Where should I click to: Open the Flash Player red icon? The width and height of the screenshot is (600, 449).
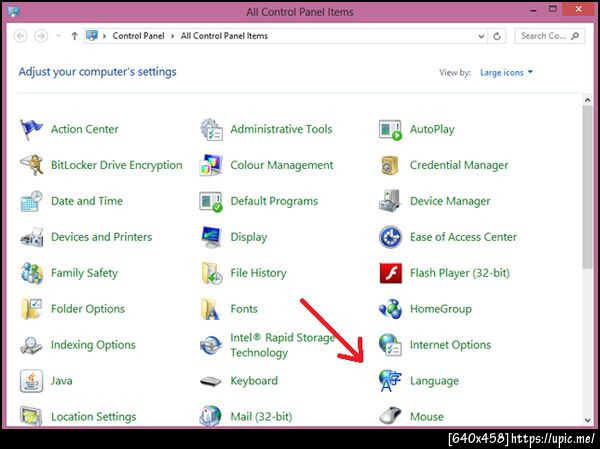point(391,273)
